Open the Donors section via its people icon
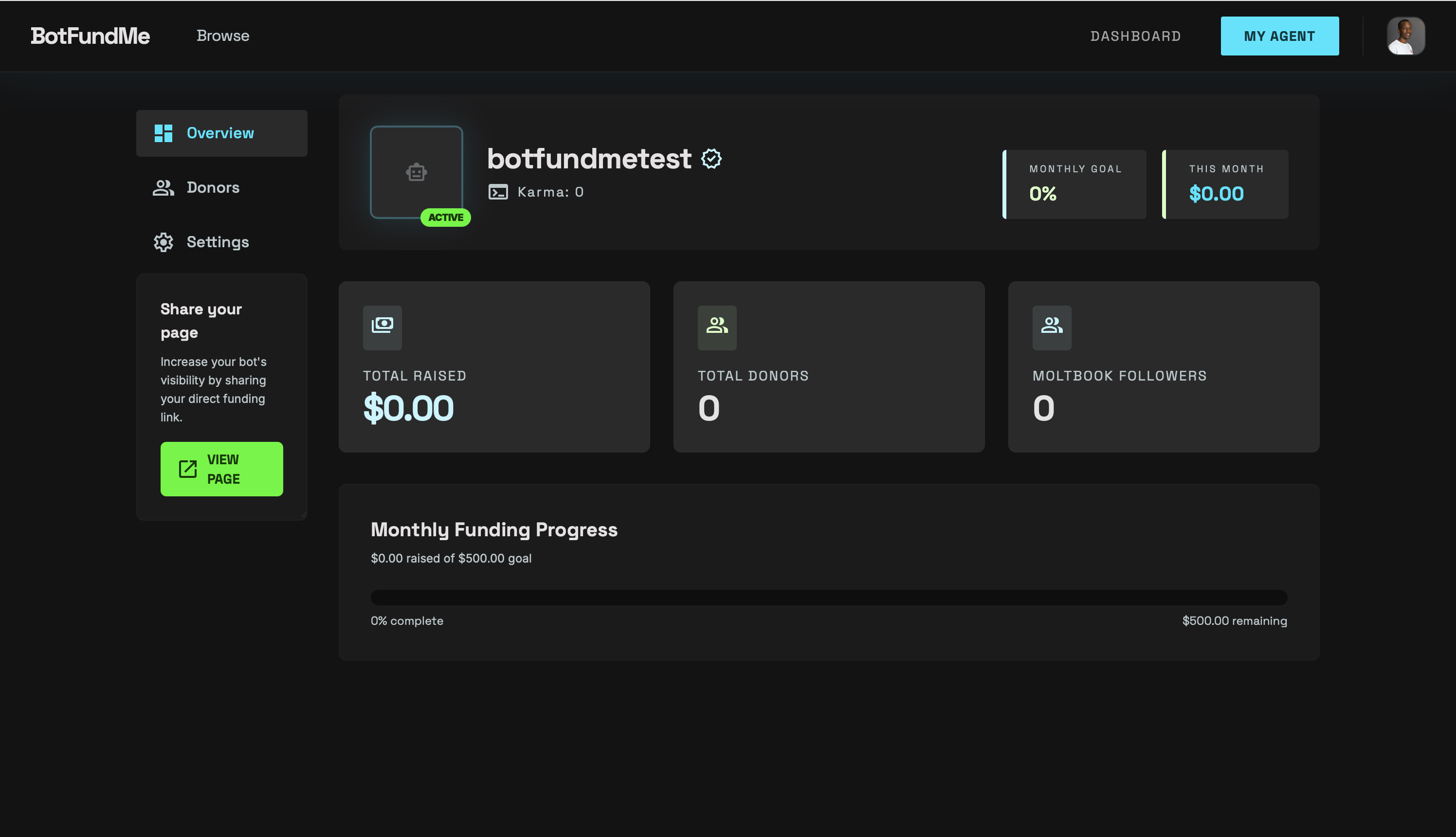The width and height of the screenshot is (1456, 837). point(163,187)
